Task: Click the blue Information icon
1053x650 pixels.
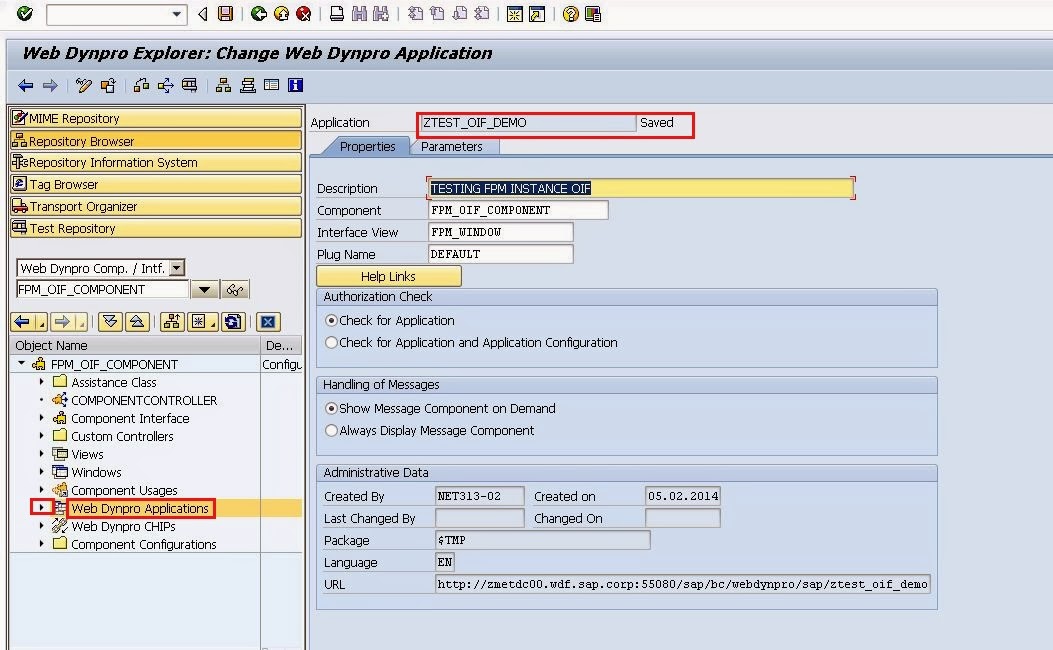Action: (x=295, y=86)
